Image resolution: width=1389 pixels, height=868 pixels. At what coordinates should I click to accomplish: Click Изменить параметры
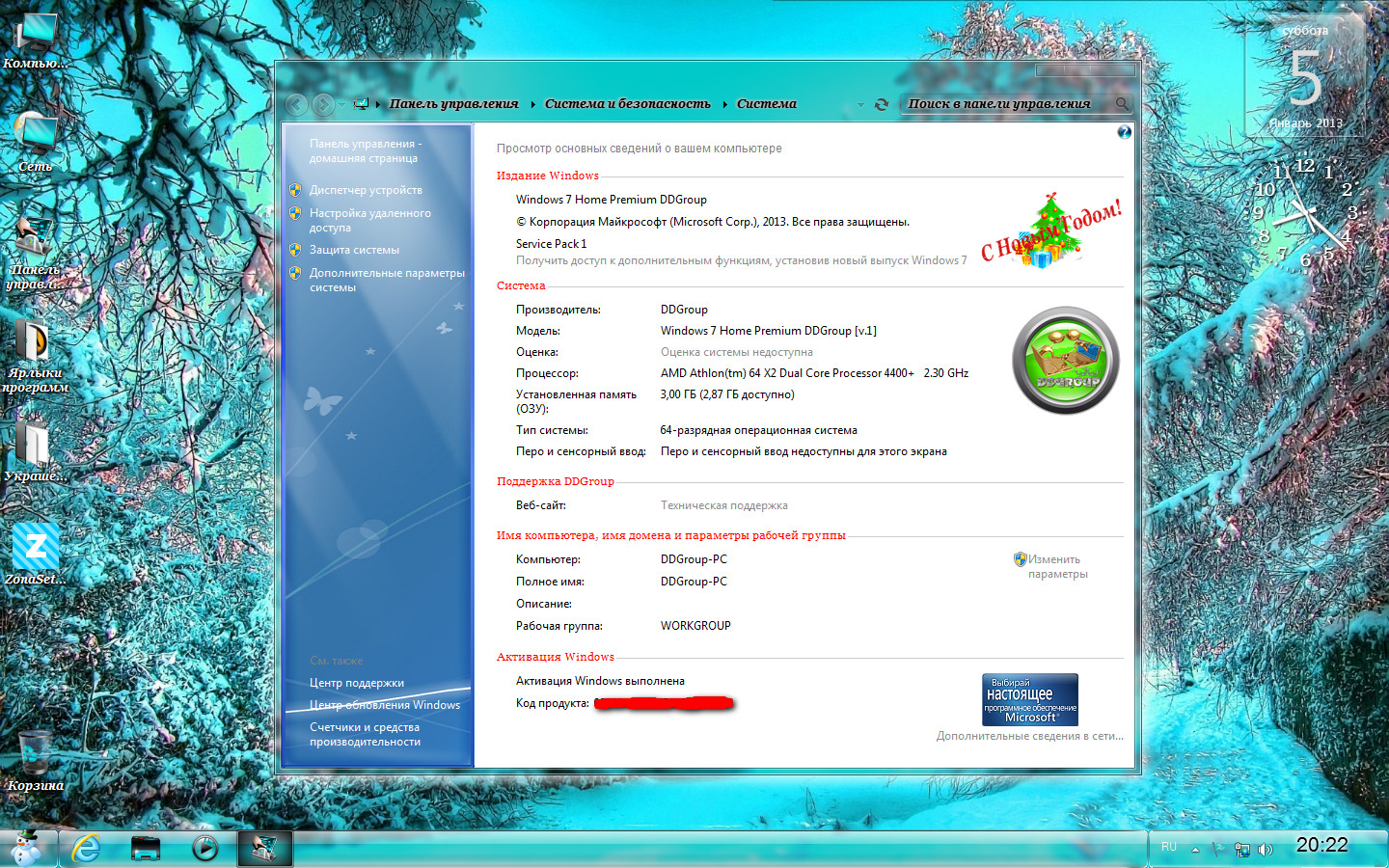(x=1057, y=566)
